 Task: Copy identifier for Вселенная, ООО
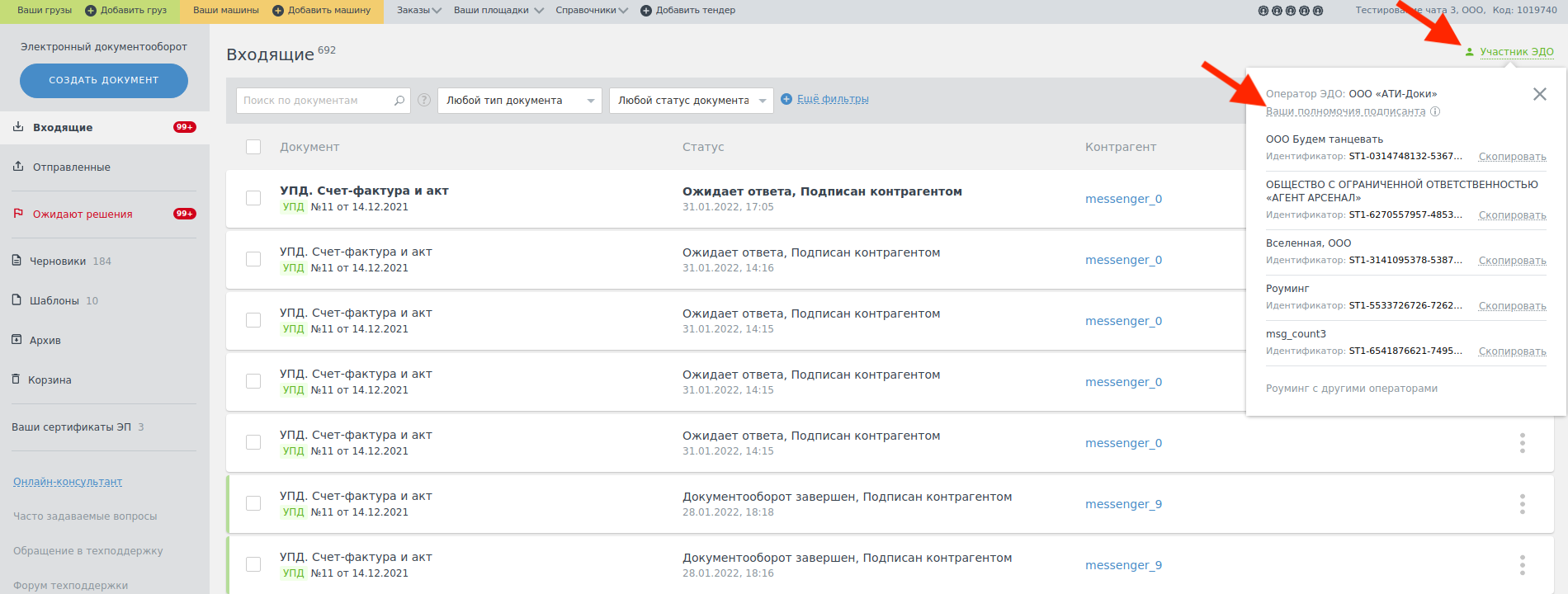[1513, 261]
